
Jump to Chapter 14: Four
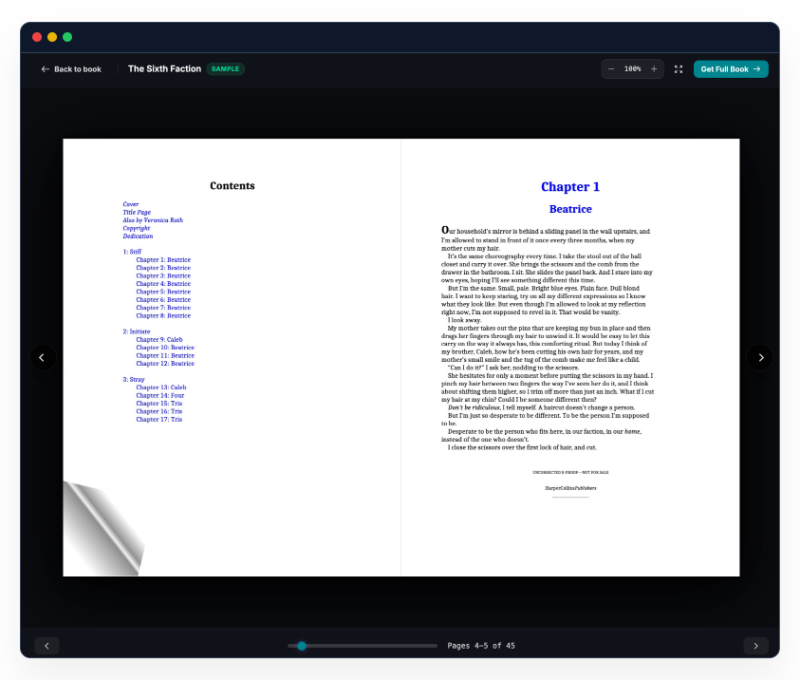160,395
